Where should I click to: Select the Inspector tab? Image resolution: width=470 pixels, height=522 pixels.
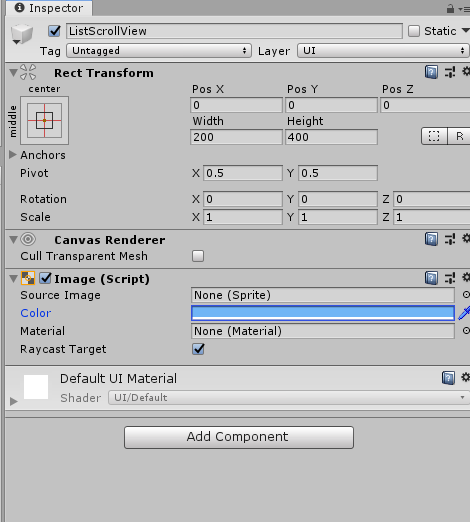point(49,8)
